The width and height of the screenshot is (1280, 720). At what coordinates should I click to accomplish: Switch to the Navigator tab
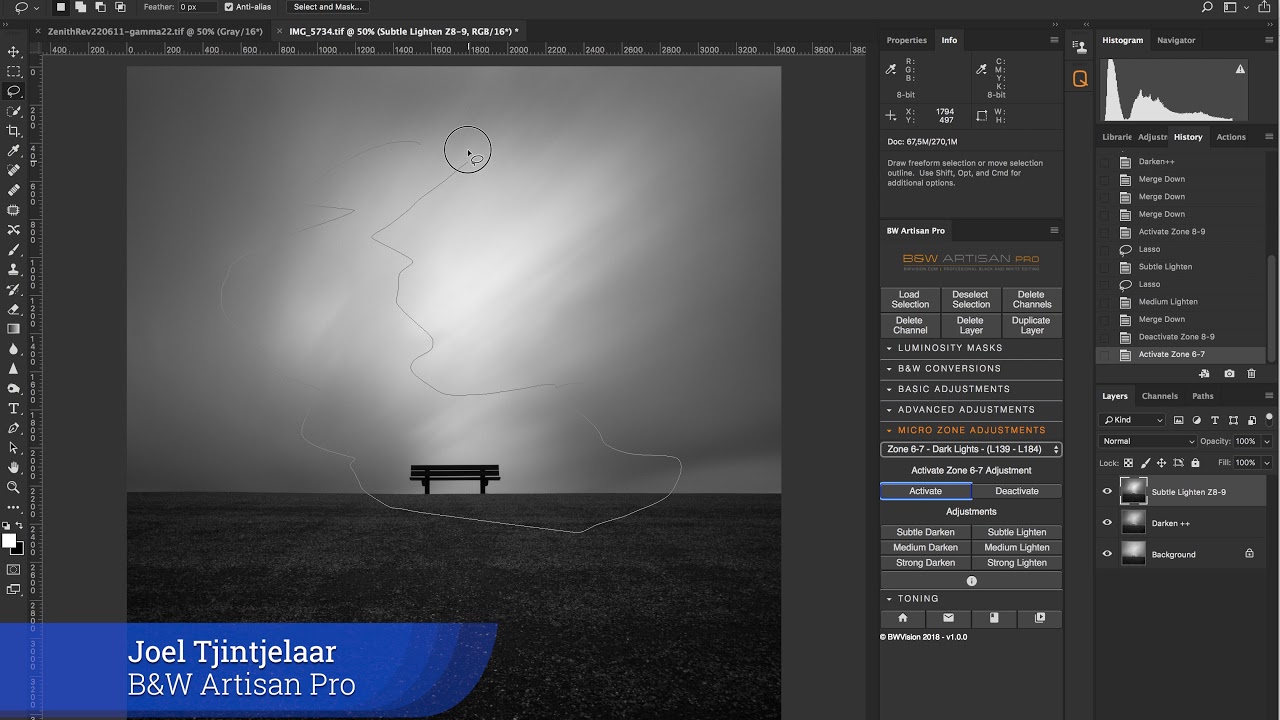[1176, 40]
